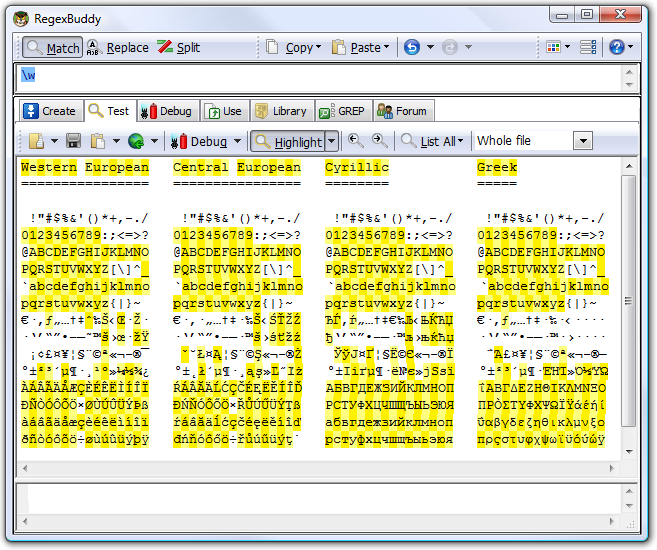
Task: Click the test text vertical scrollbar thumb
Action: 628,301
